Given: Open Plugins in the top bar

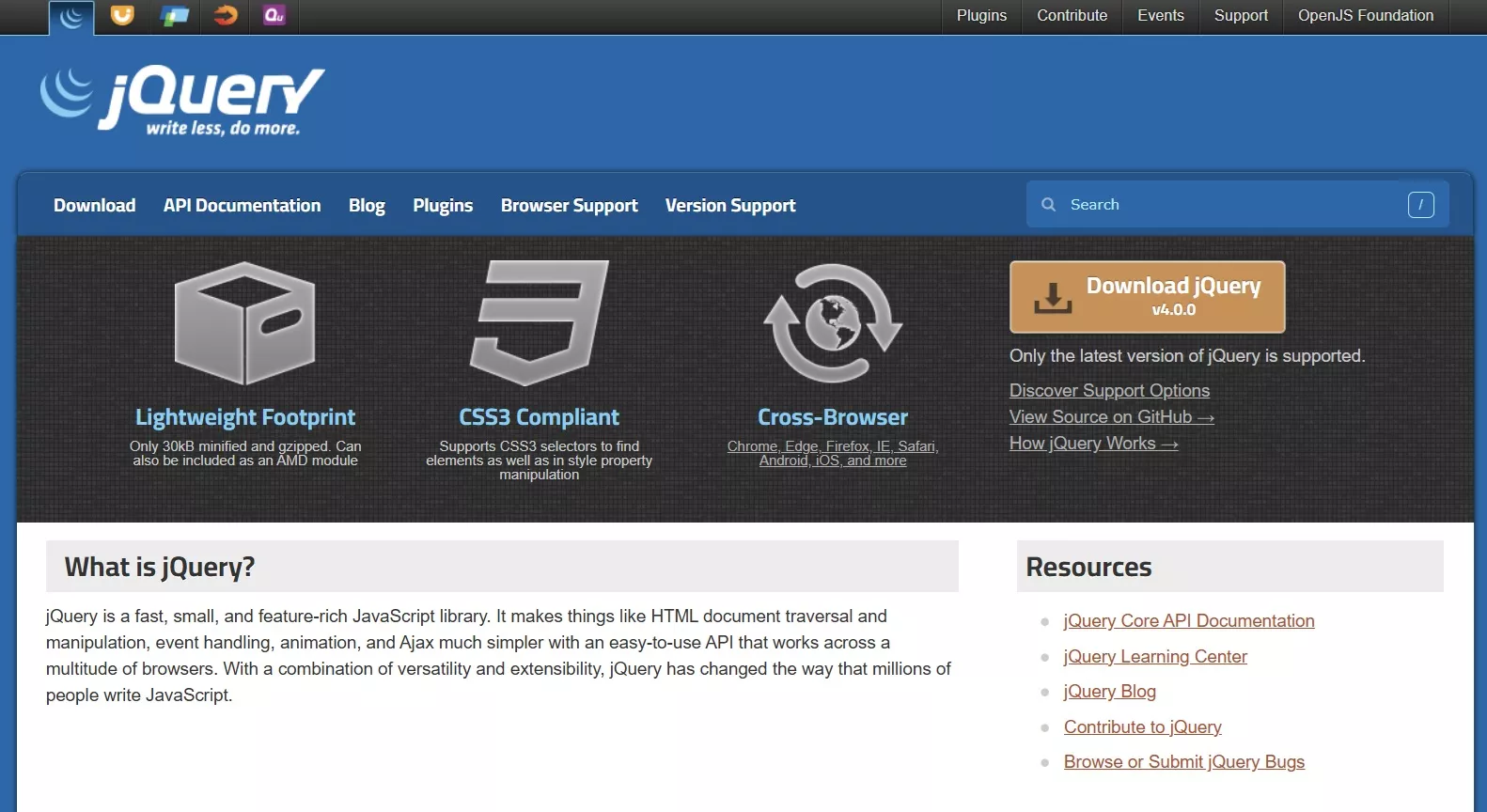Looking at the screenshot, I should (x=981, y=16).
